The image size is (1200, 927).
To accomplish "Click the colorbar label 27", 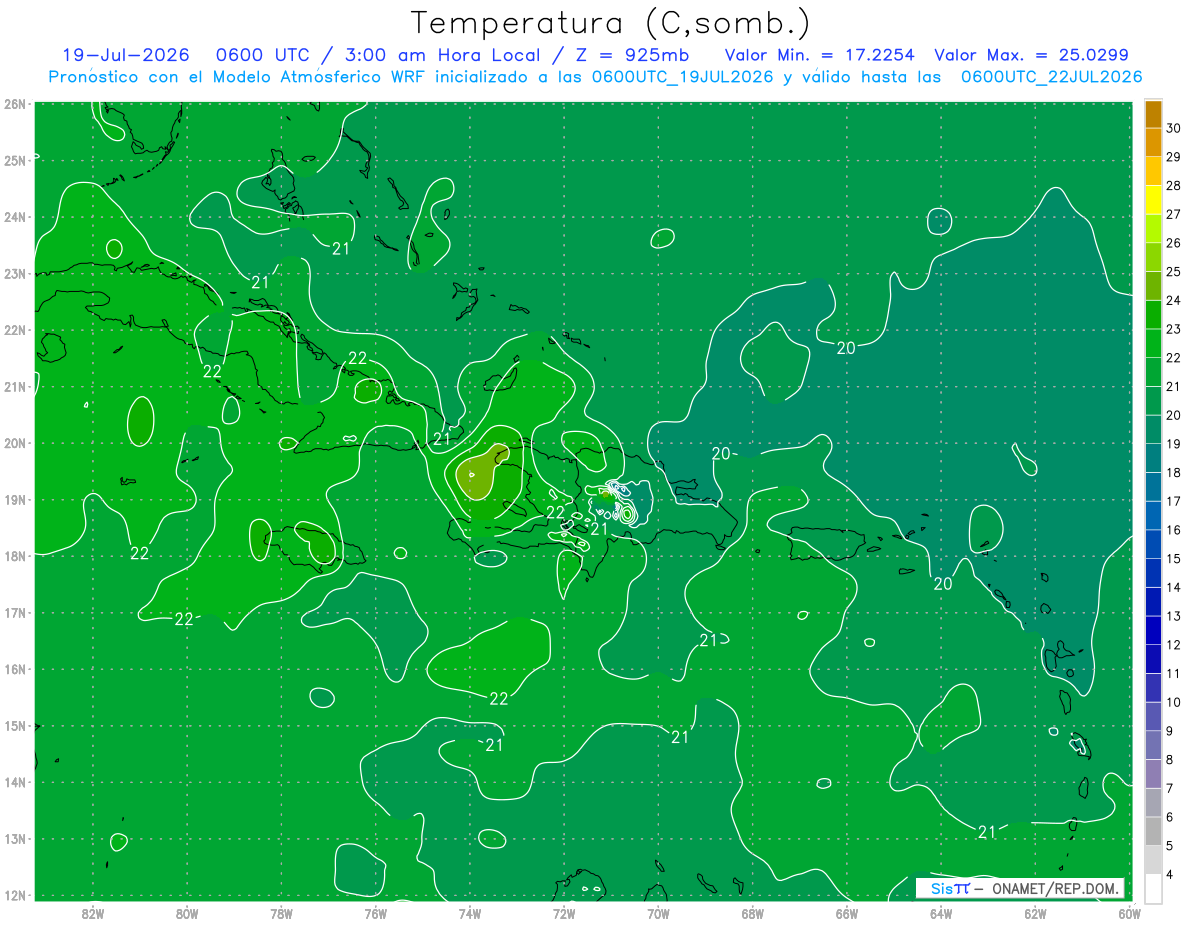I will point(1173,214).
